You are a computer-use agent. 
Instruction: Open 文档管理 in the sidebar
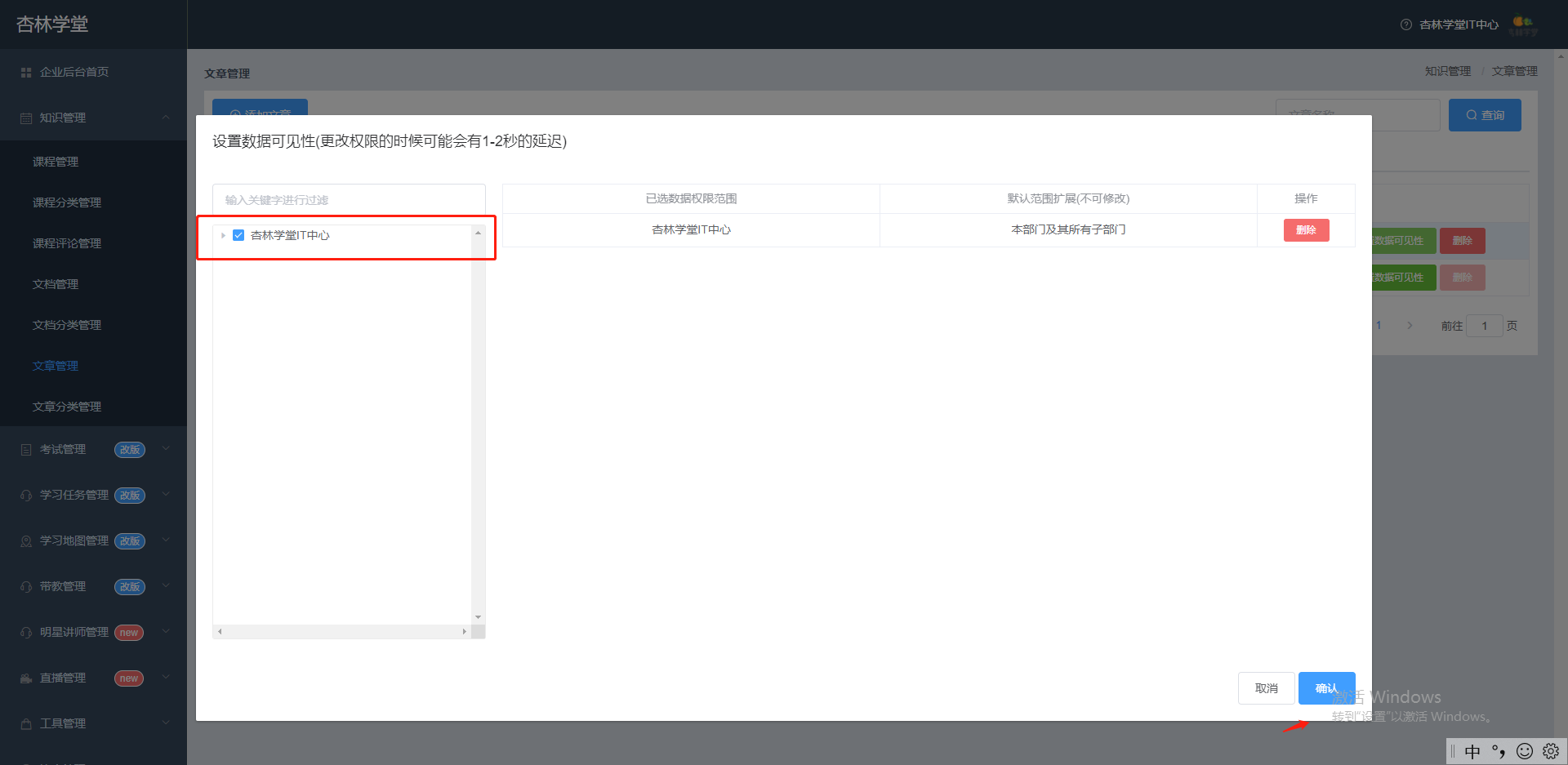(56, 284)
